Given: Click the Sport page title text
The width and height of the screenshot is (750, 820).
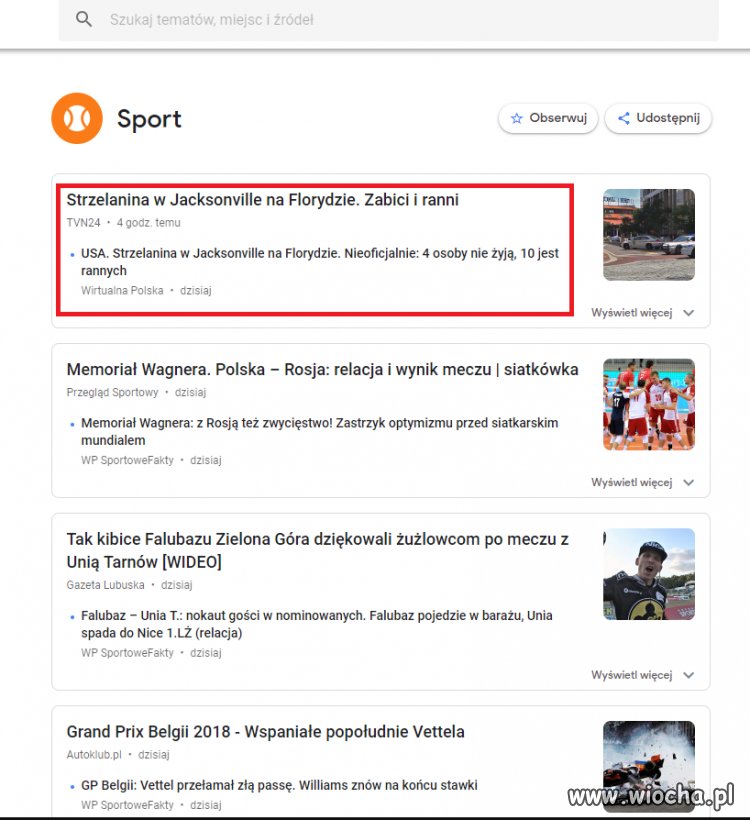Looking at the screenshot, I should tap(149, 119).
